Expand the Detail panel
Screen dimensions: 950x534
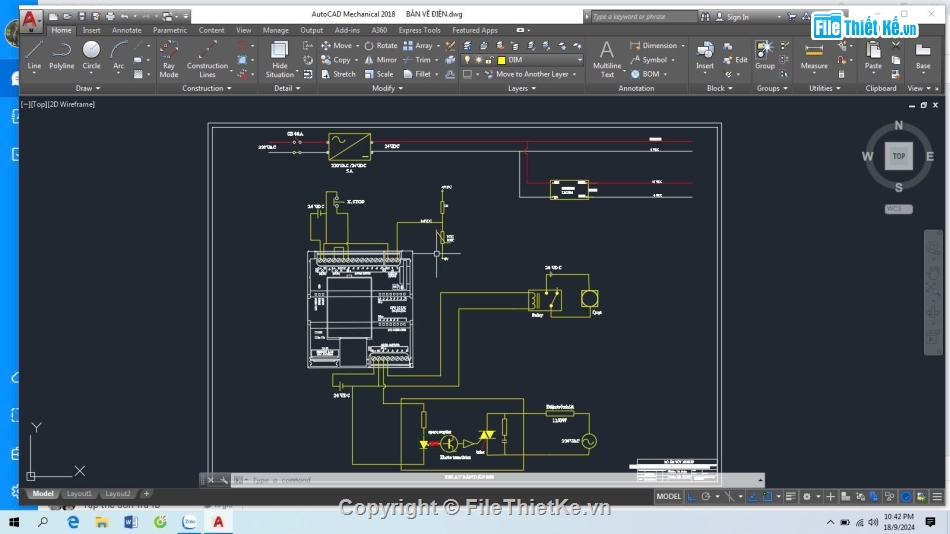(287, 88)
